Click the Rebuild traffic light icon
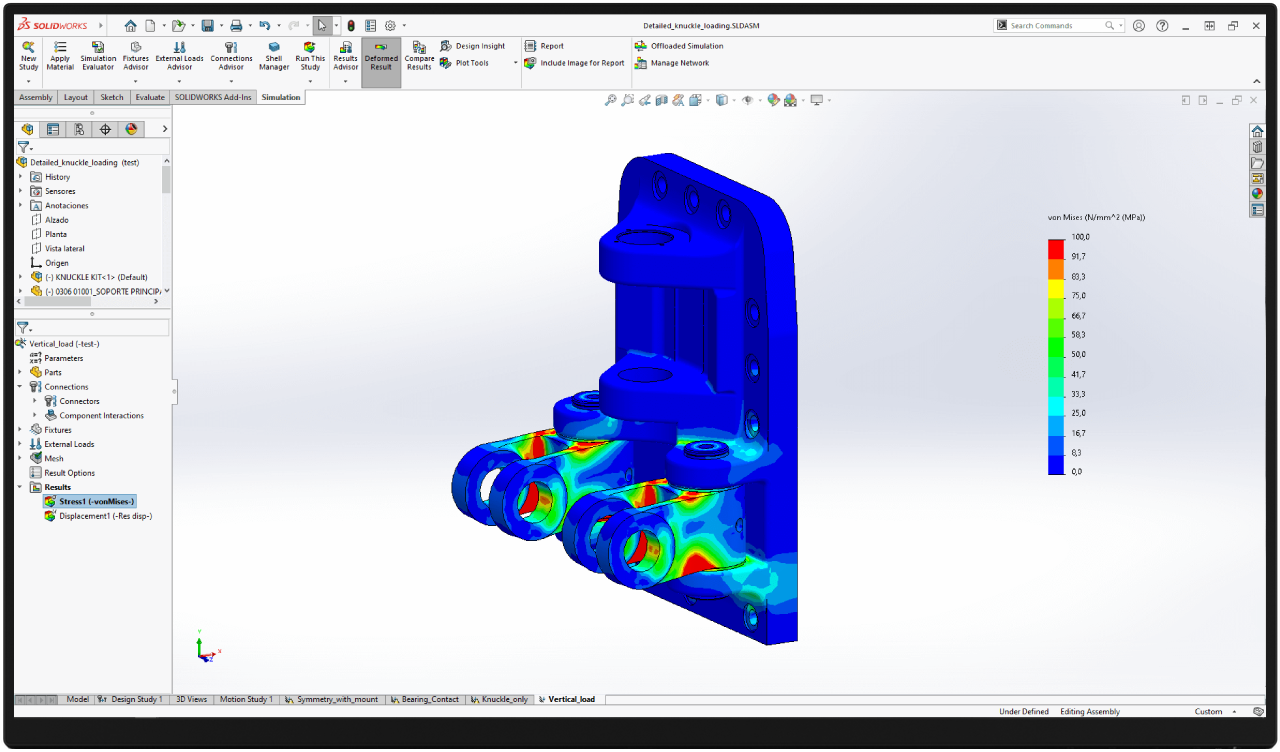Image resolution: width=1280 pixels, height=752 pixels. [351, 25]
